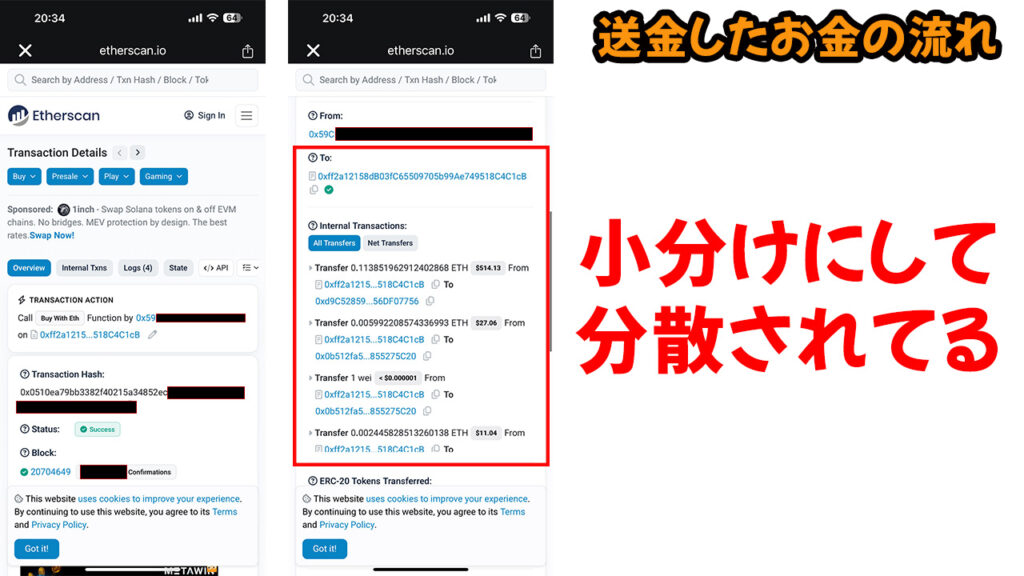This screenshot has height=576, width=1024.
Task: Open block number 20704649
Action: click(x=50, y=472)
